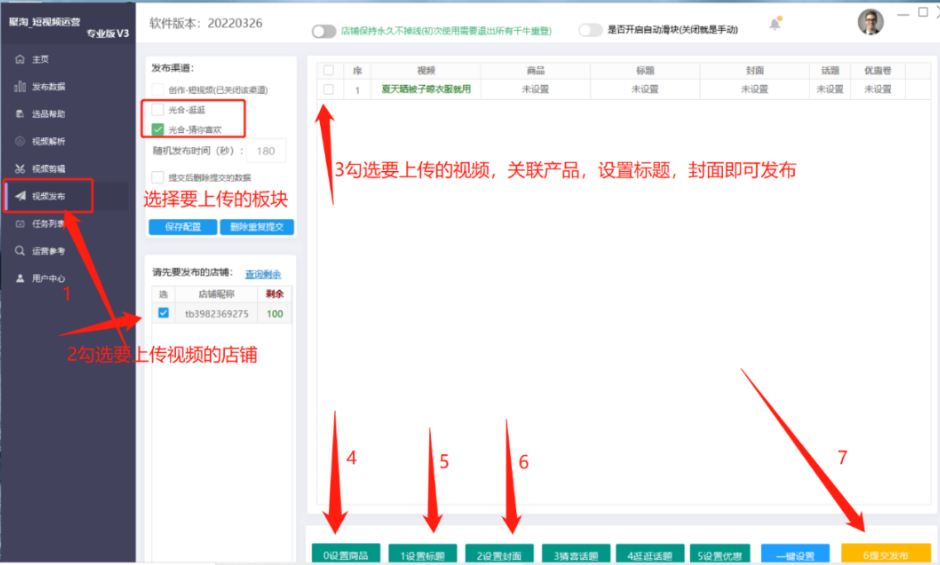Click 未设置 cell under 标题 column

click(645, 89)
